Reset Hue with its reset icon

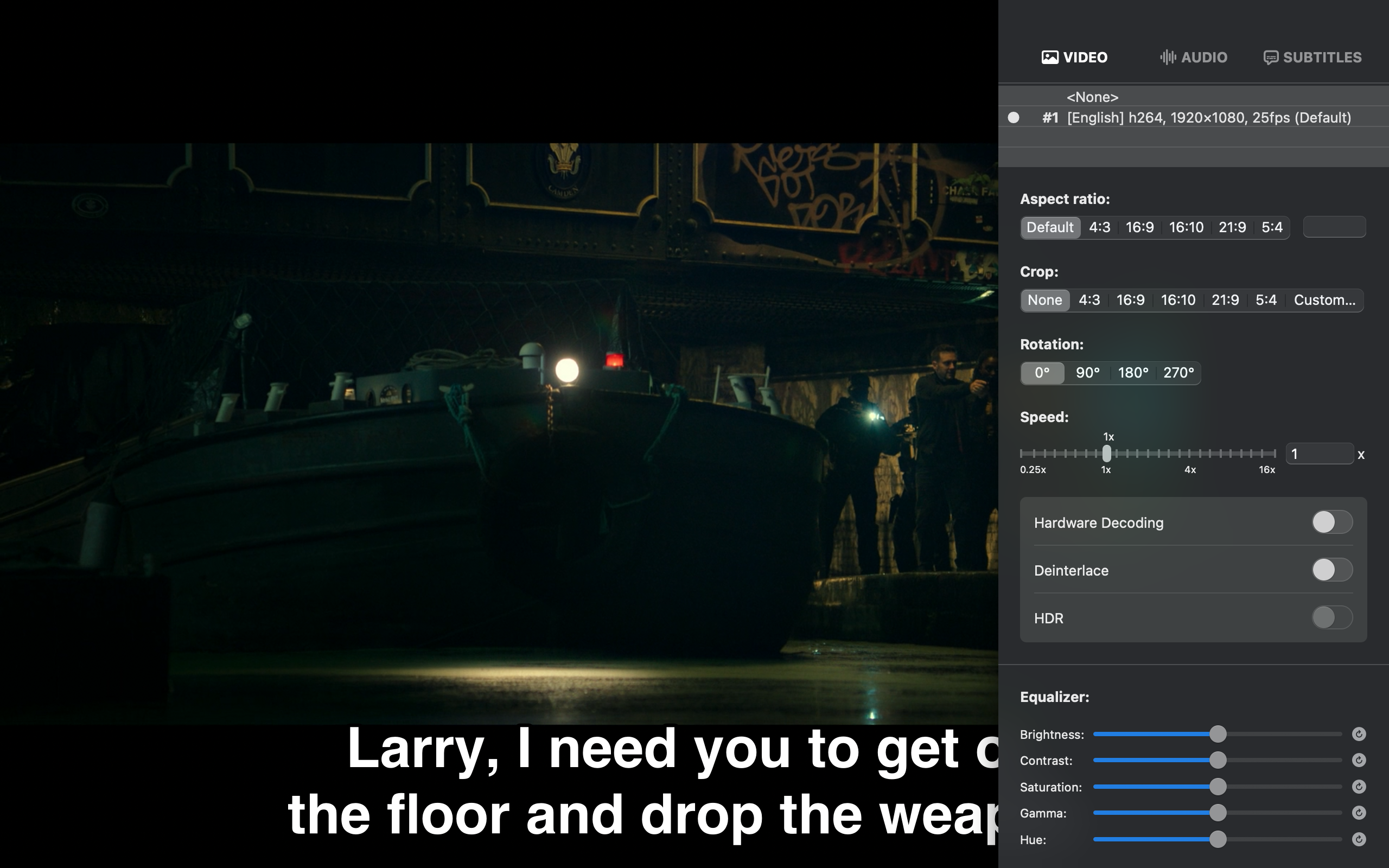1359,839
